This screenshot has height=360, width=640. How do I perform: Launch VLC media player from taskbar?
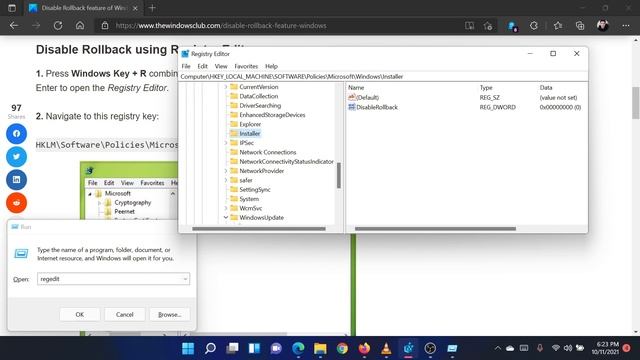(x=386, y=348)
